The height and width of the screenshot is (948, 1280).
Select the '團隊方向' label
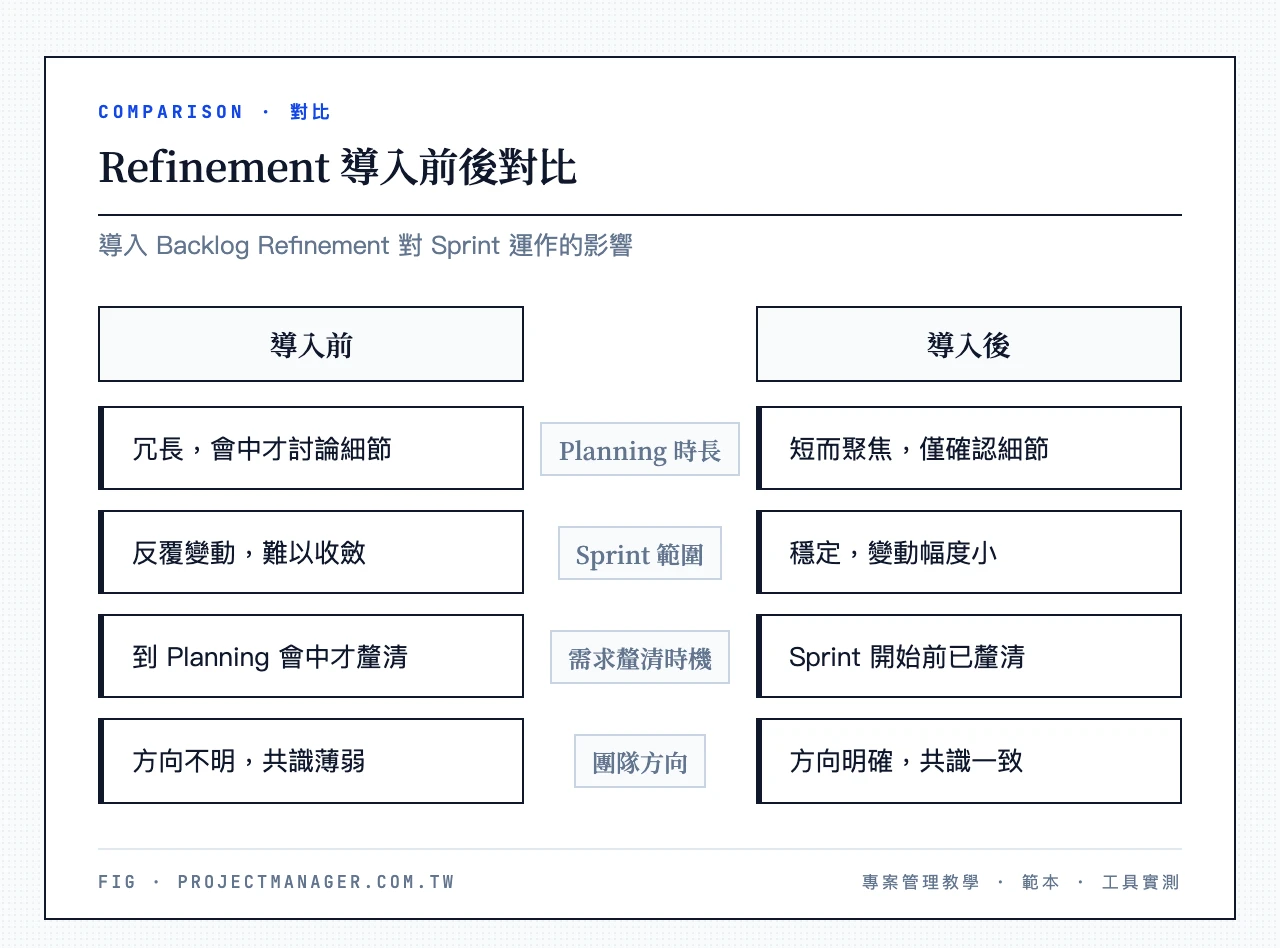(640, 761)
